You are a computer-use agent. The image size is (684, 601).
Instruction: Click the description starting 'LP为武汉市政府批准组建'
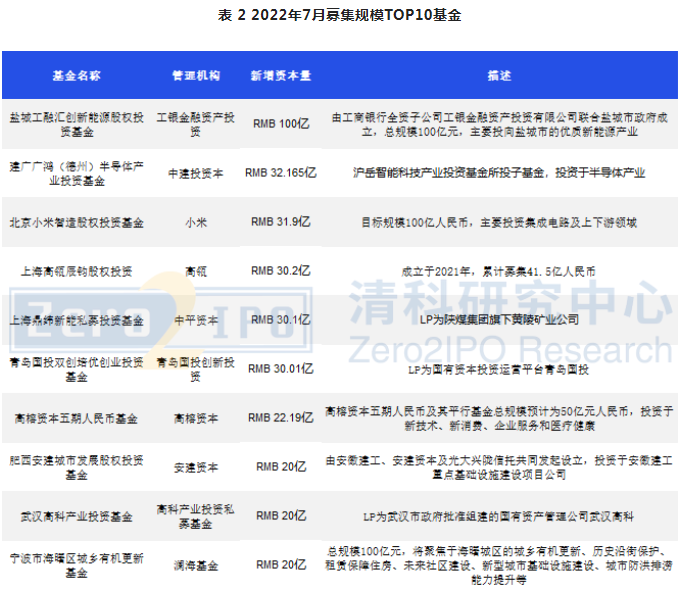point(498,517)
